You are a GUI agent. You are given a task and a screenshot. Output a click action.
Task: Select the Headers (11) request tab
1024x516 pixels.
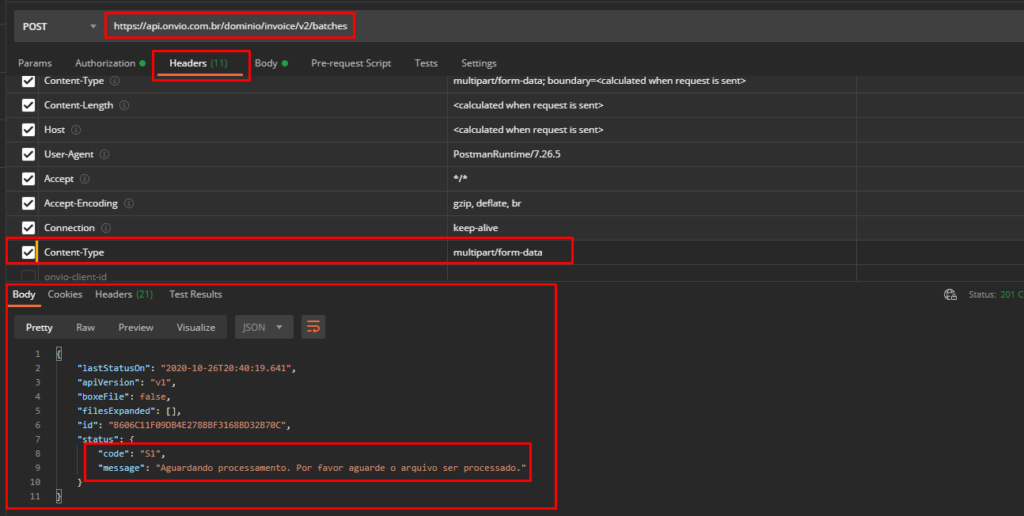(199, 63)
